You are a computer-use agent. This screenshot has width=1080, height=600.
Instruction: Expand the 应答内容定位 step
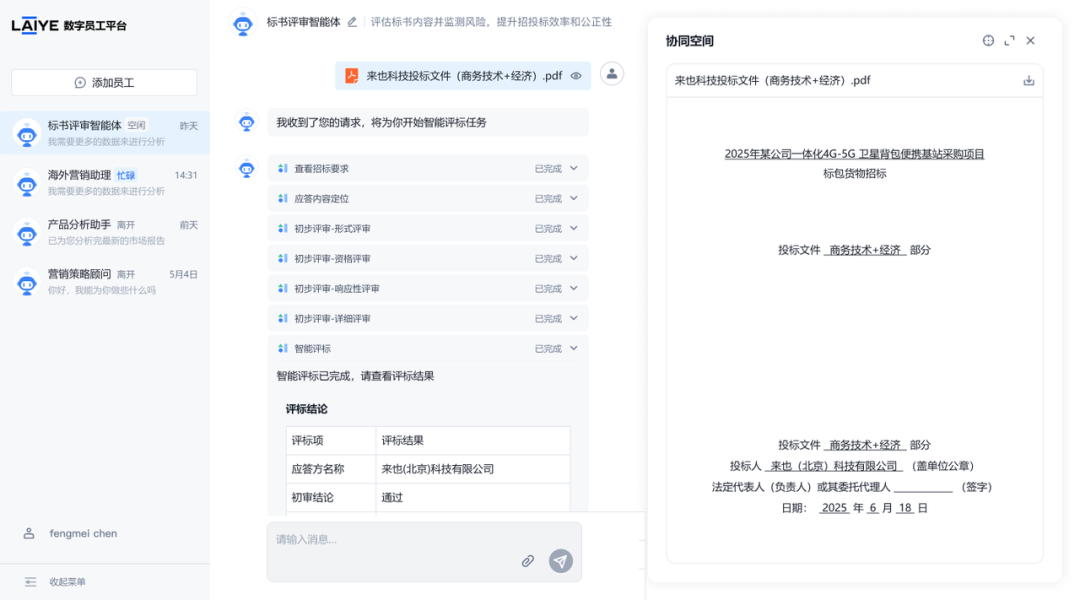pos(574,199)
